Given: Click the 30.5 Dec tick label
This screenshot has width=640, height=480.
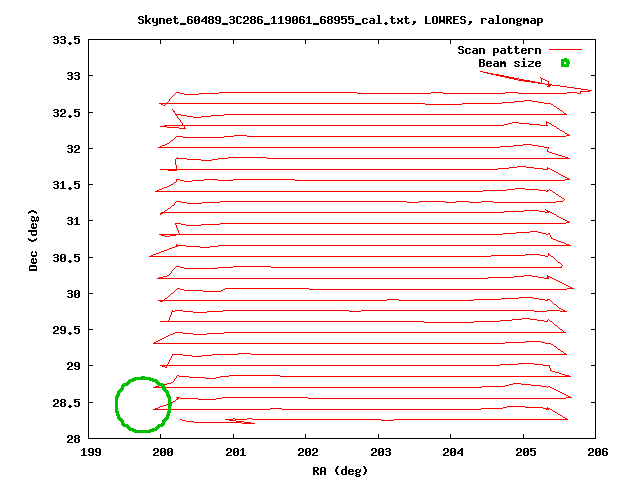Looking at the screenshot, I should [66, 258].
